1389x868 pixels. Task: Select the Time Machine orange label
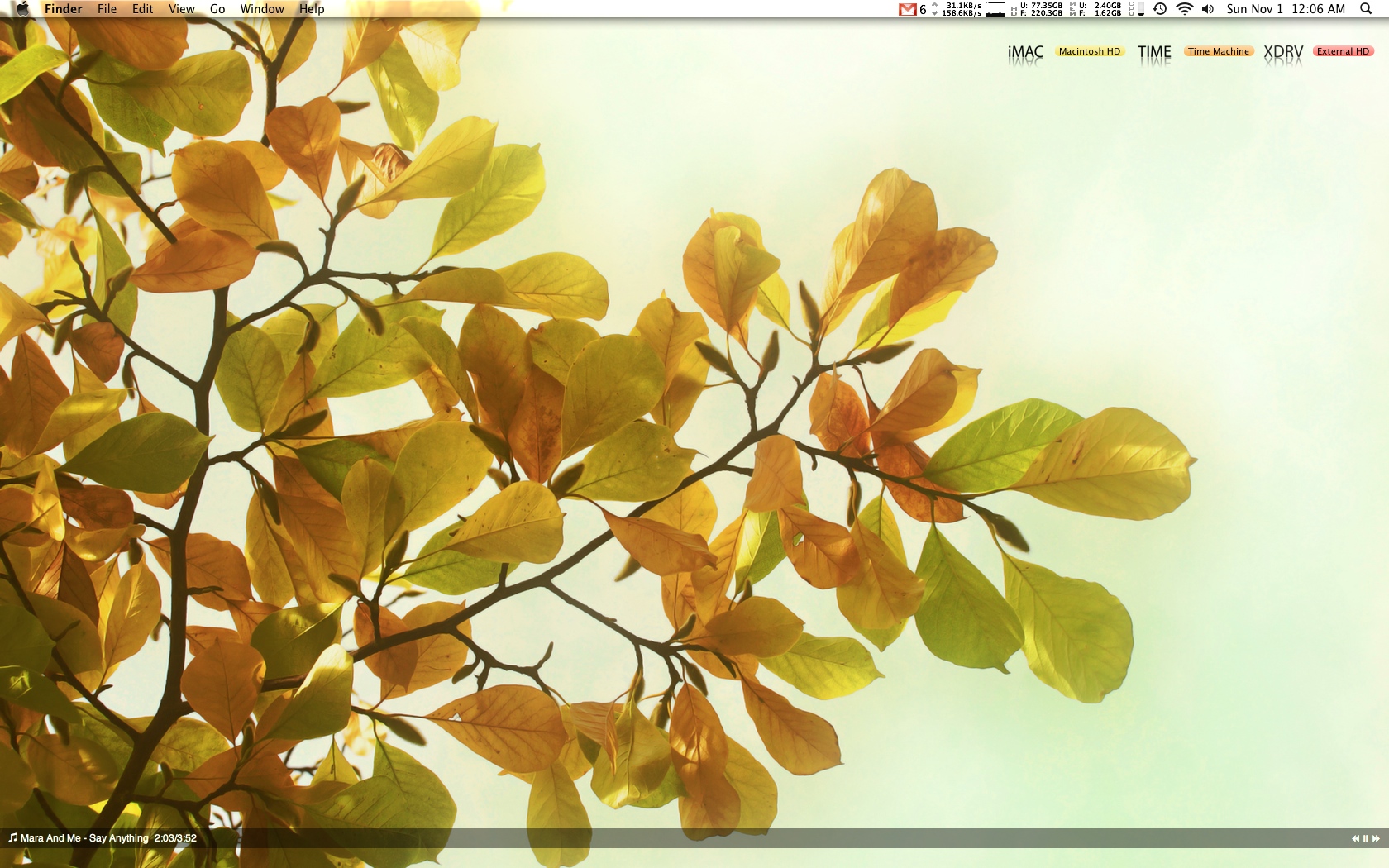tap(1219, 51)
